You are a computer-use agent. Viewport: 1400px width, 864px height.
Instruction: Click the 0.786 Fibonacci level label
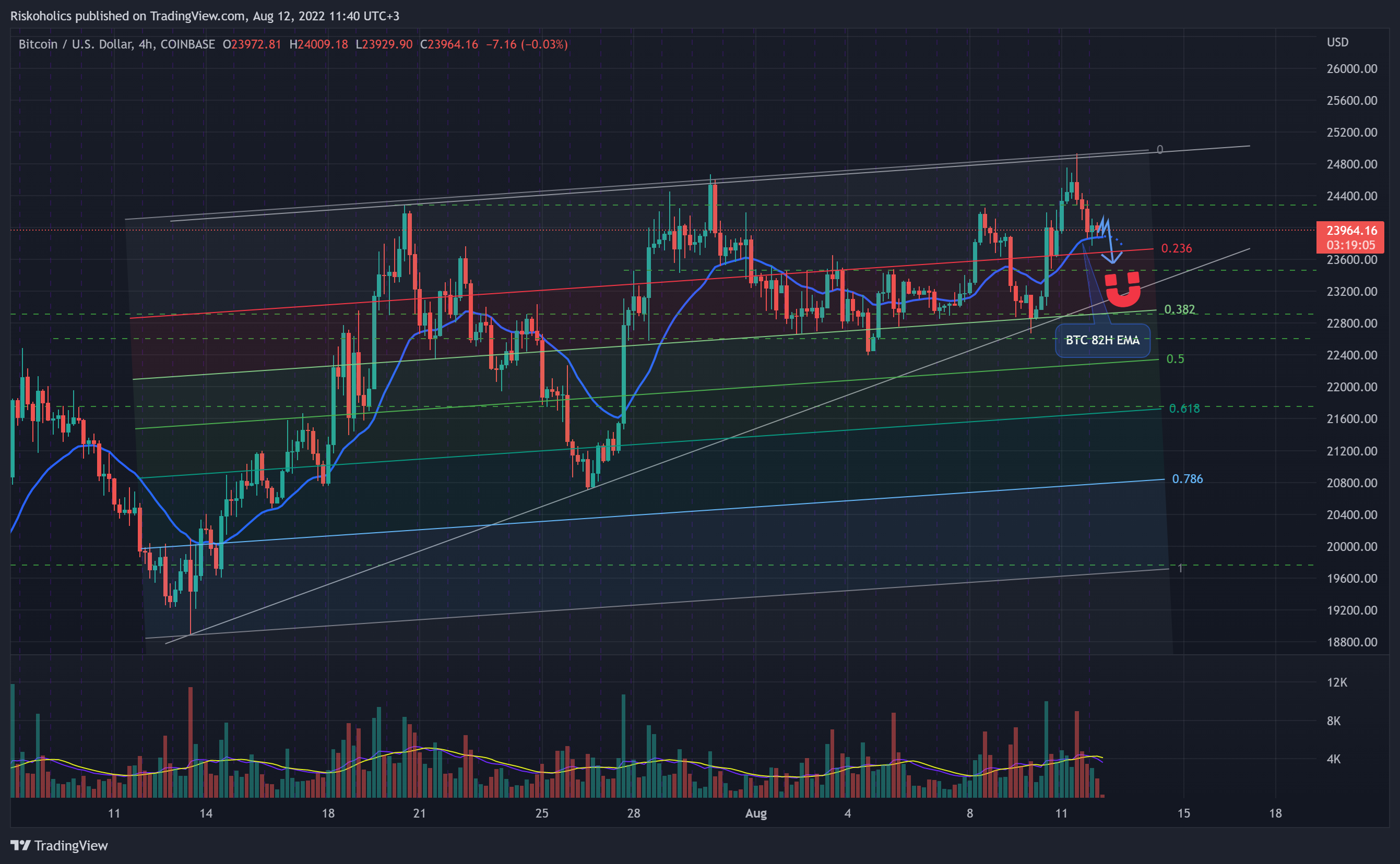[1187, 479]
